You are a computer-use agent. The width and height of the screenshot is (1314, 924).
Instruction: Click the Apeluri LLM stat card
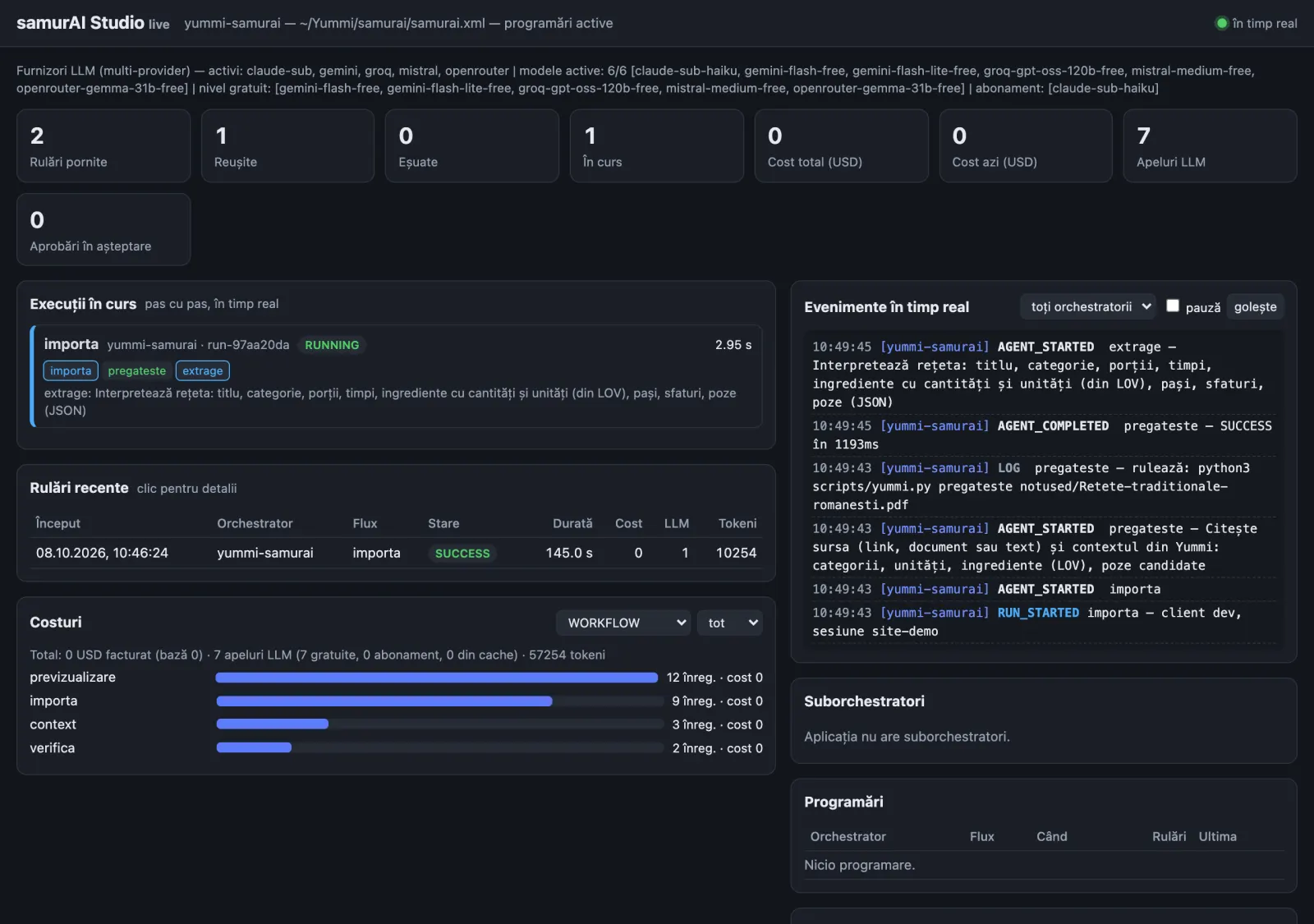point(1210,145)
